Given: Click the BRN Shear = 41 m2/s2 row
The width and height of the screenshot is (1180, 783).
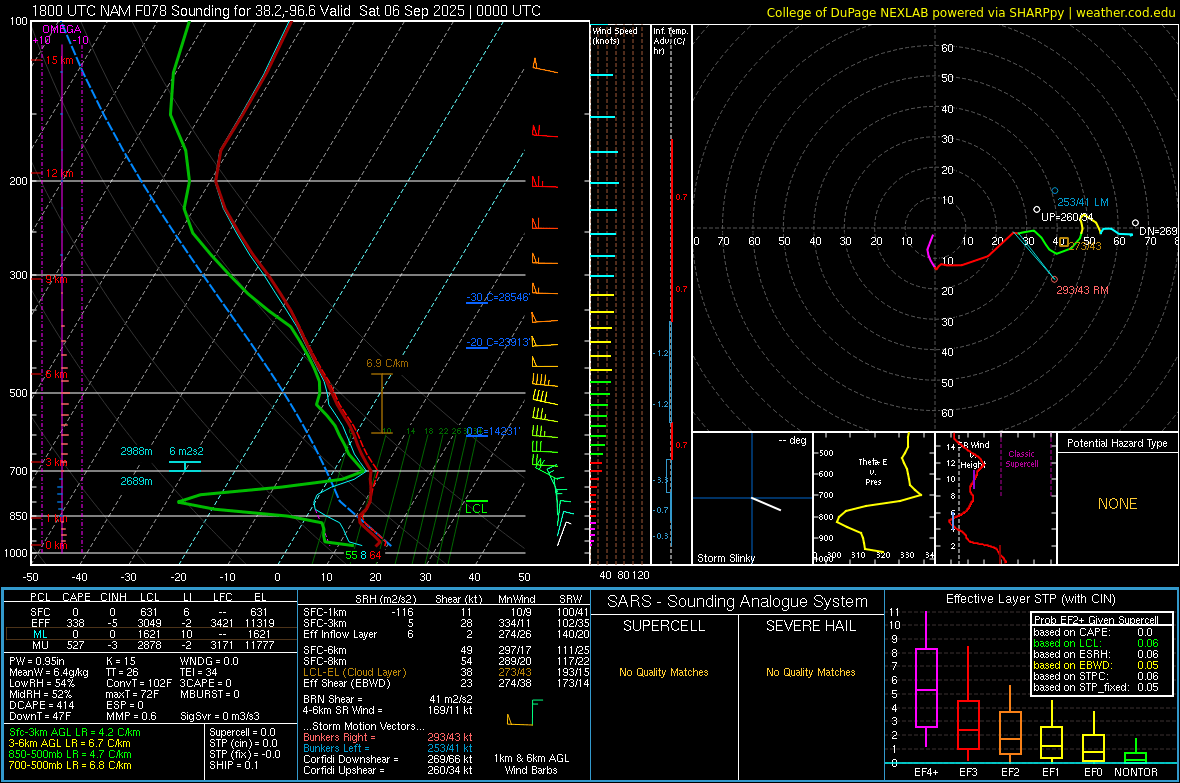Looking at the screenshot, I should [386, 699].
